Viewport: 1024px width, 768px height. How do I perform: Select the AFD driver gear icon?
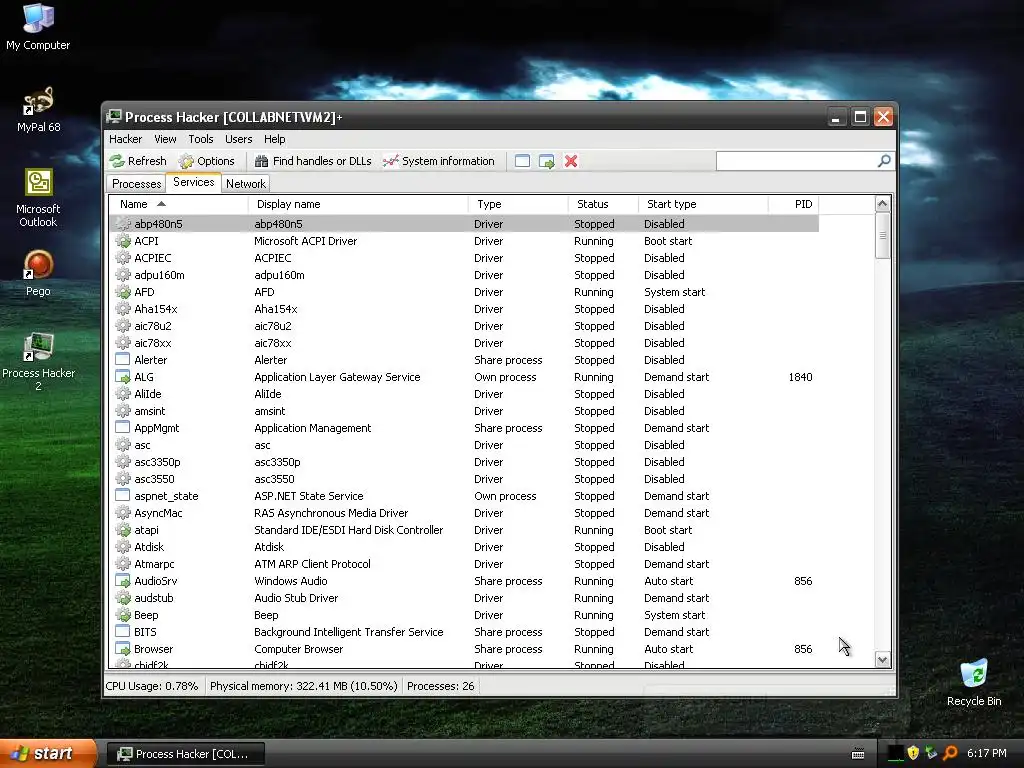pos(123,292)
